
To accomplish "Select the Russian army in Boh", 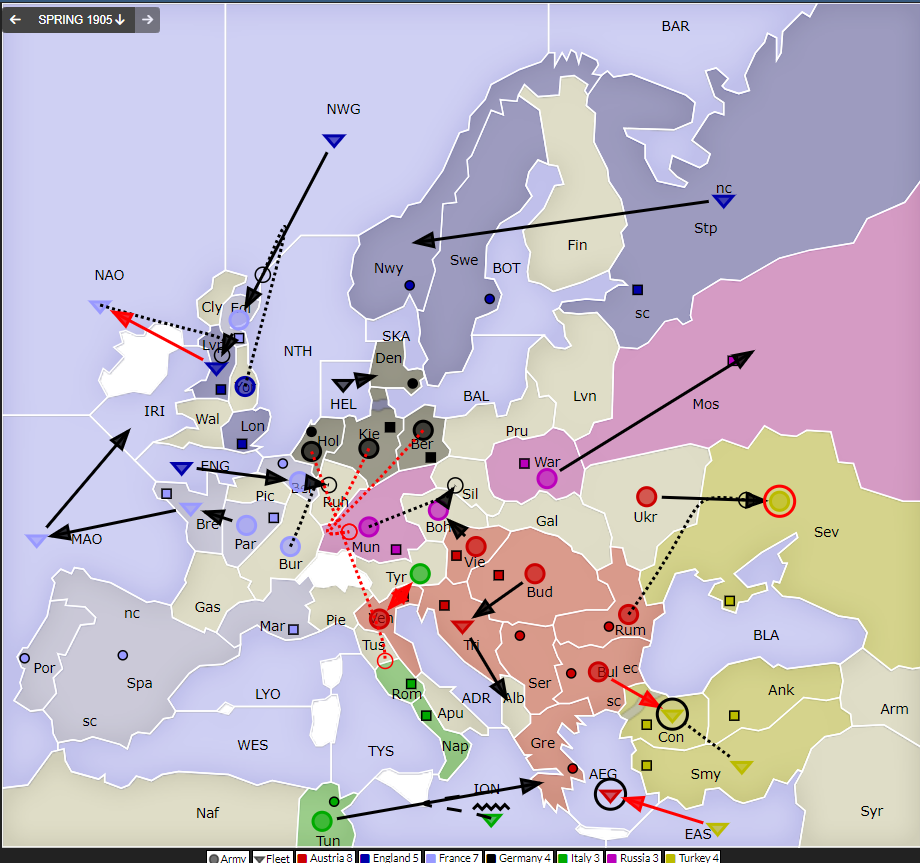I will [438, 512].
